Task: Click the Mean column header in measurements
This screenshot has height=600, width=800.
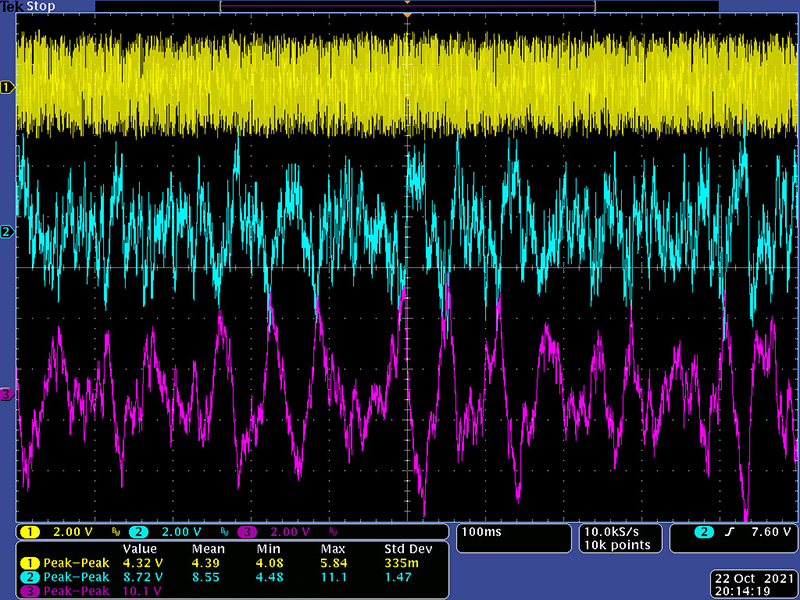Action: [207, 549]
